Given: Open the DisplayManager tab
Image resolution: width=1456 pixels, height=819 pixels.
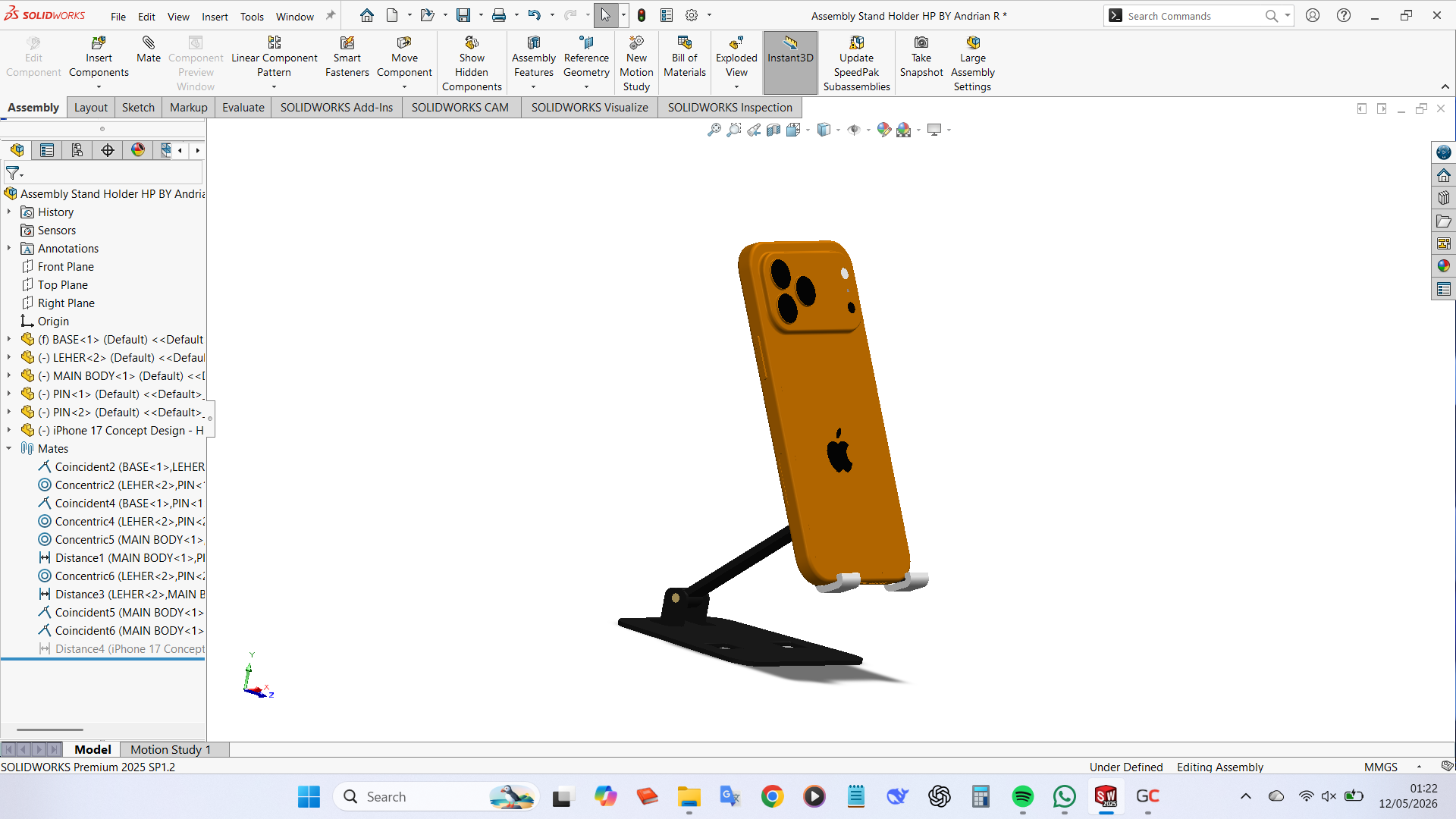Looking at the screenshot, I should tap(138, 150).
